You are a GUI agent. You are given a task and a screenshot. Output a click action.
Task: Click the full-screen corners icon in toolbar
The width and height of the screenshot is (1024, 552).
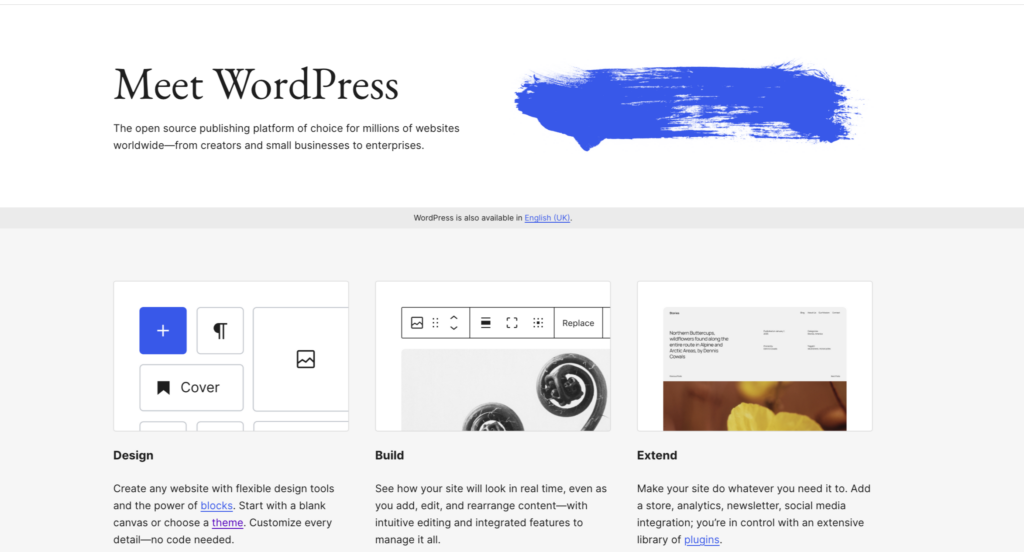512,323
